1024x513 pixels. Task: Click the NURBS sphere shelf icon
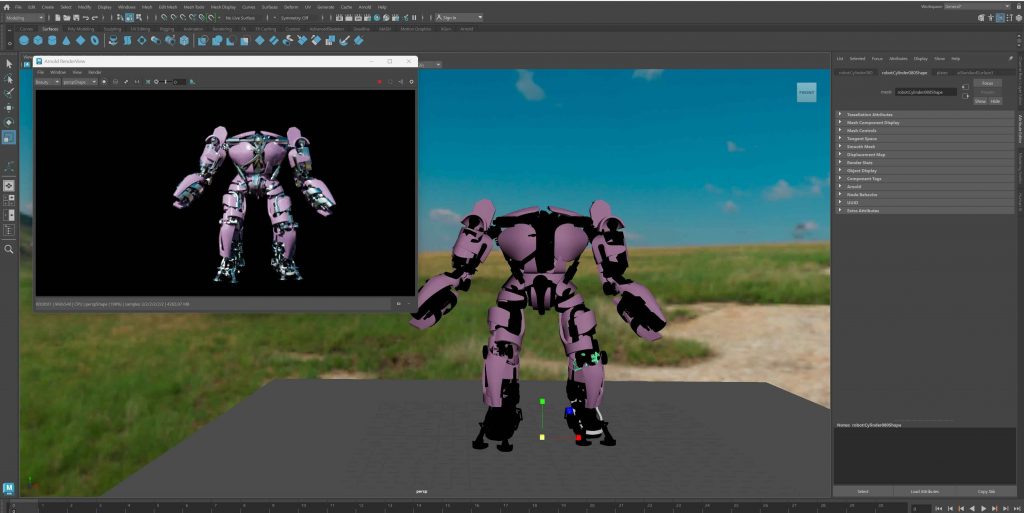coord(24,41)
